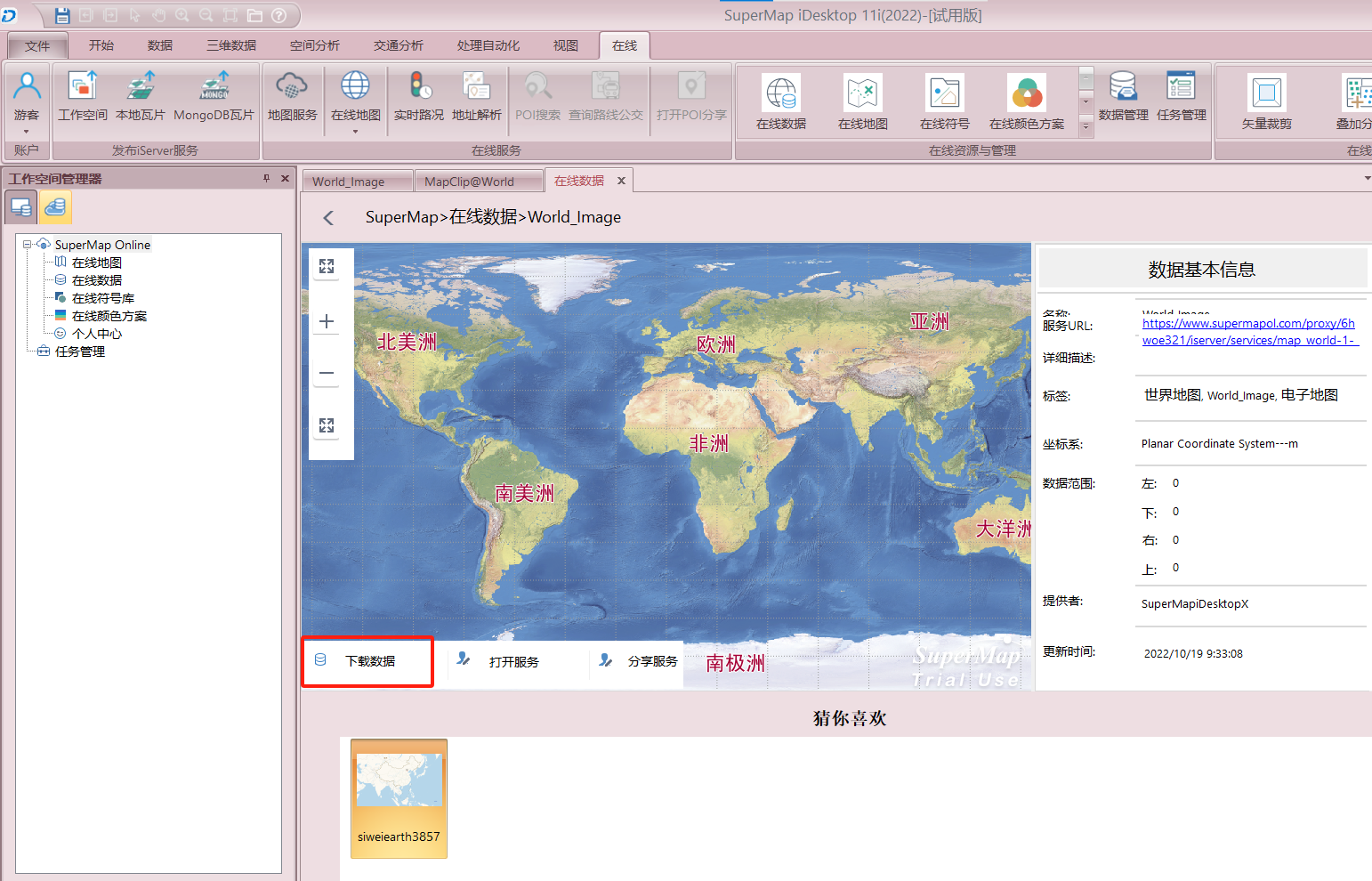Click the 打开服务 open service button
Image resolution: width=1372 pixels, height=881 pixels.
click(513, 662)
